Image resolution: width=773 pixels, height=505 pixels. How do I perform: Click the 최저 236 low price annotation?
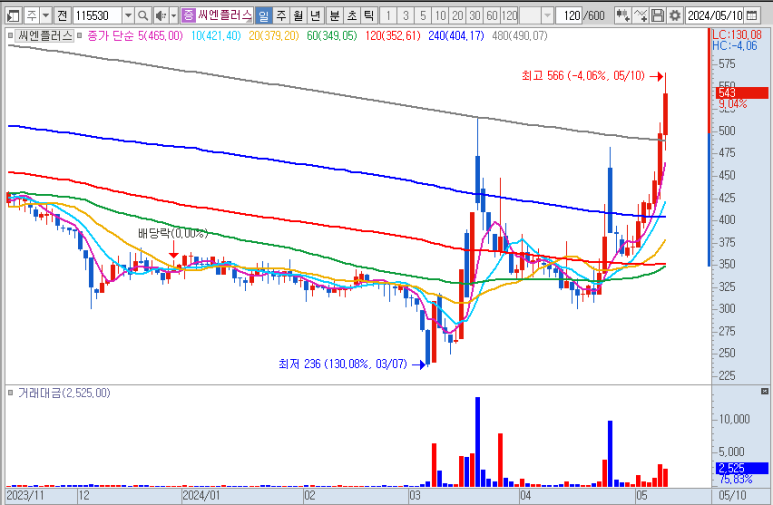point(343,364)
